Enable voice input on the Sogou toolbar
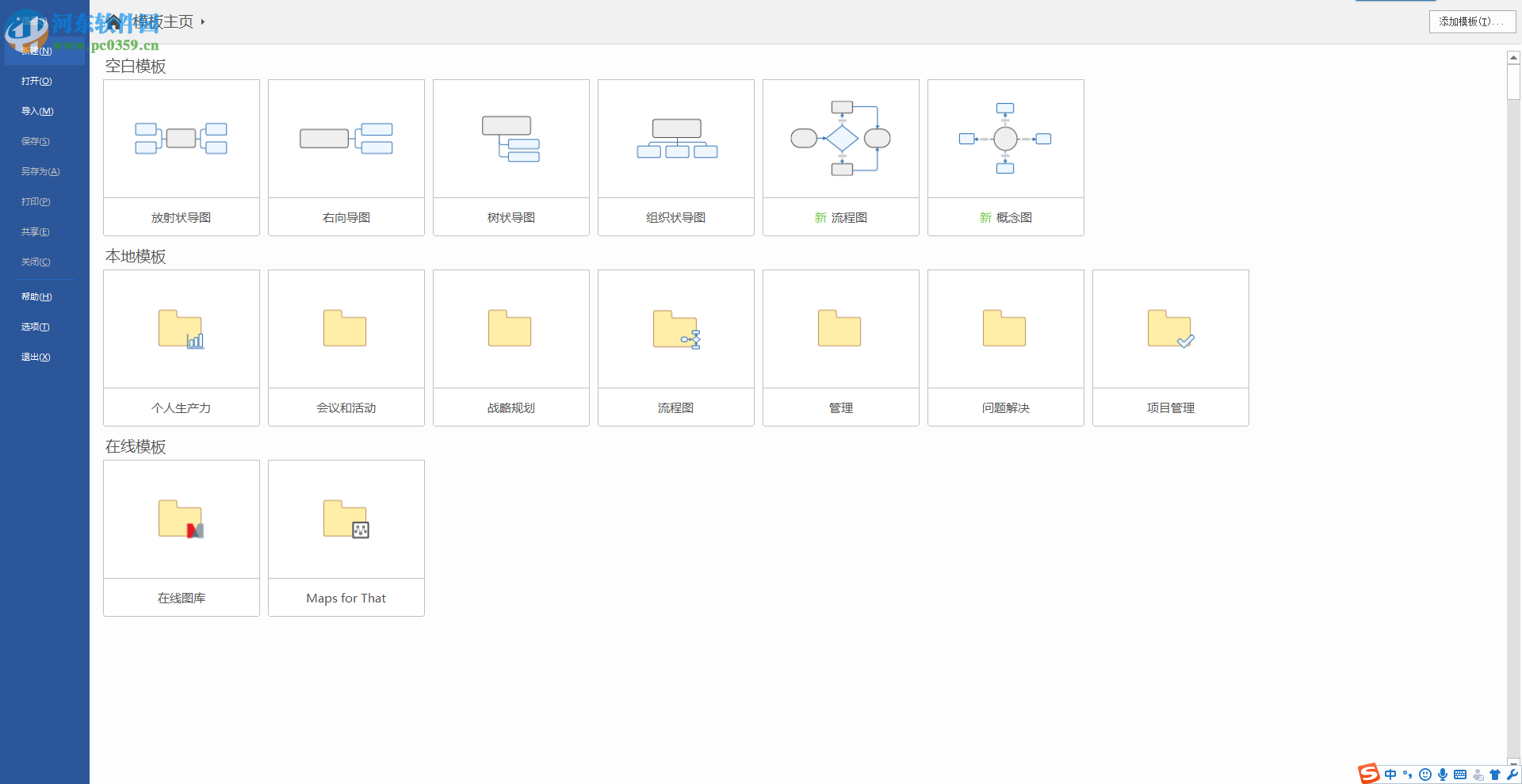The width and height of the screenshot is (1522, 784). 1443,774
